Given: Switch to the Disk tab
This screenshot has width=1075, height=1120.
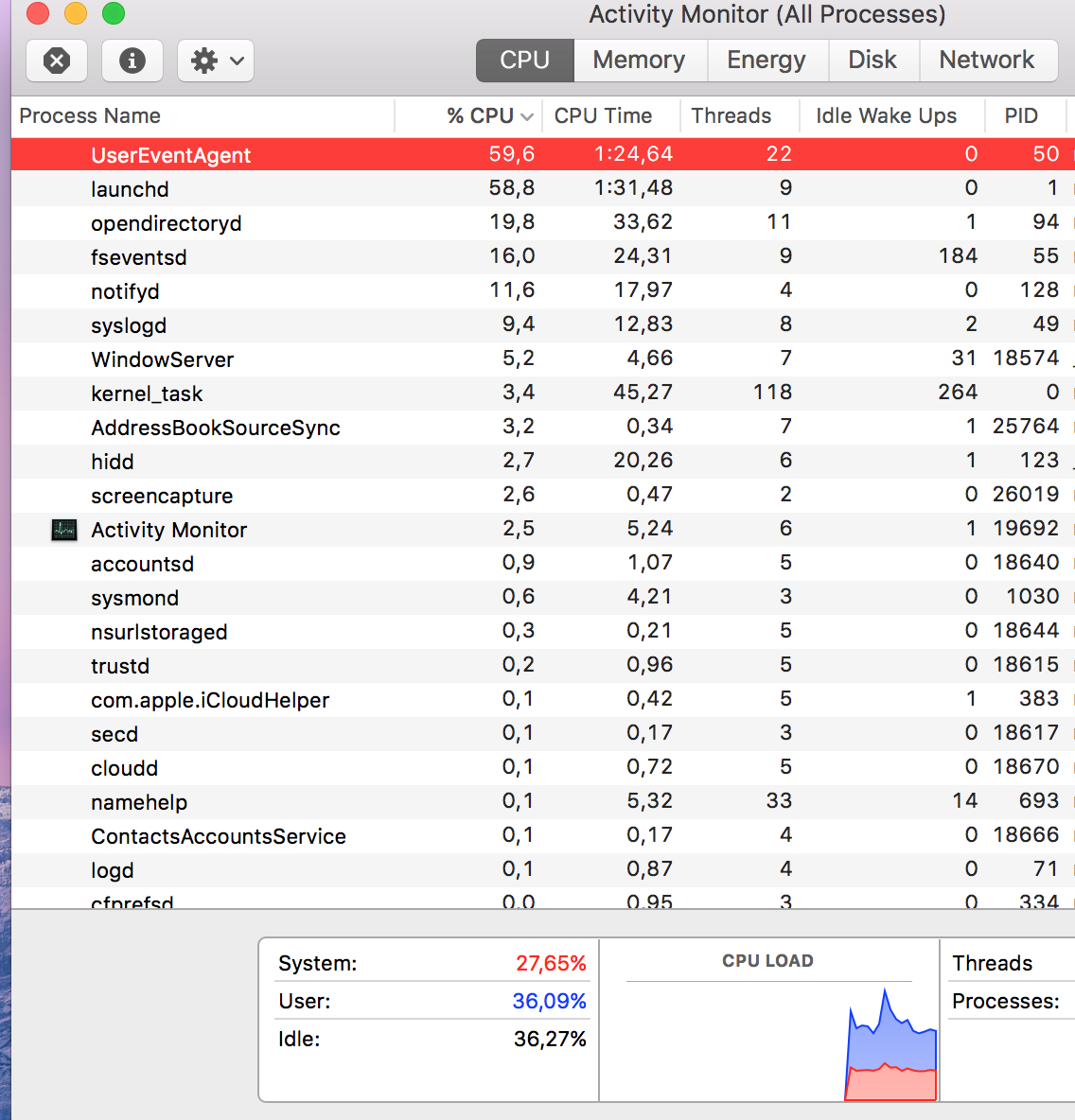Looking at the screenshot, I should coord(872,61).
